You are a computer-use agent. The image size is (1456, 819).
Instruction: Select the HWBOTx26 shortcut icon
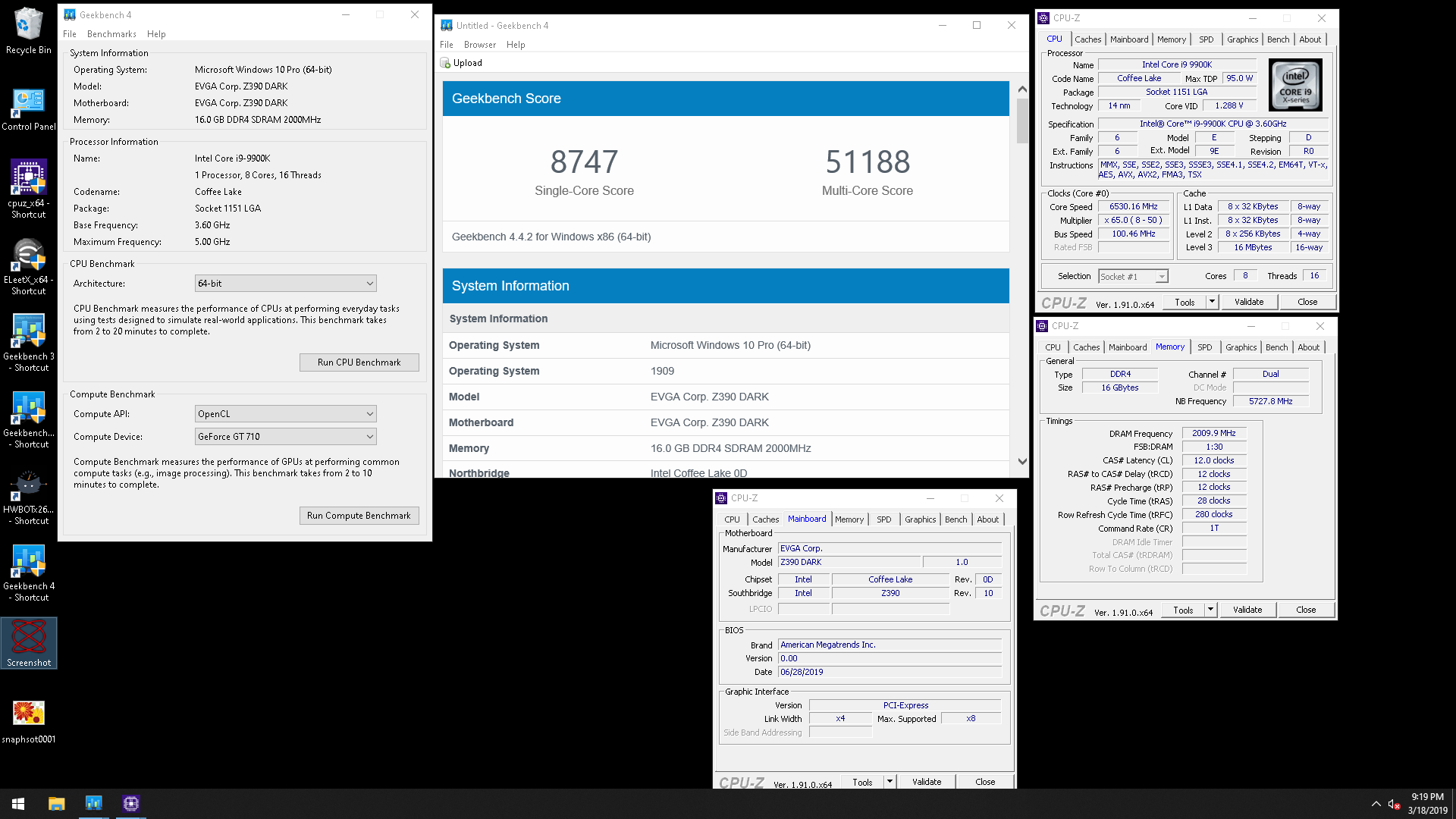coord(28,496)
